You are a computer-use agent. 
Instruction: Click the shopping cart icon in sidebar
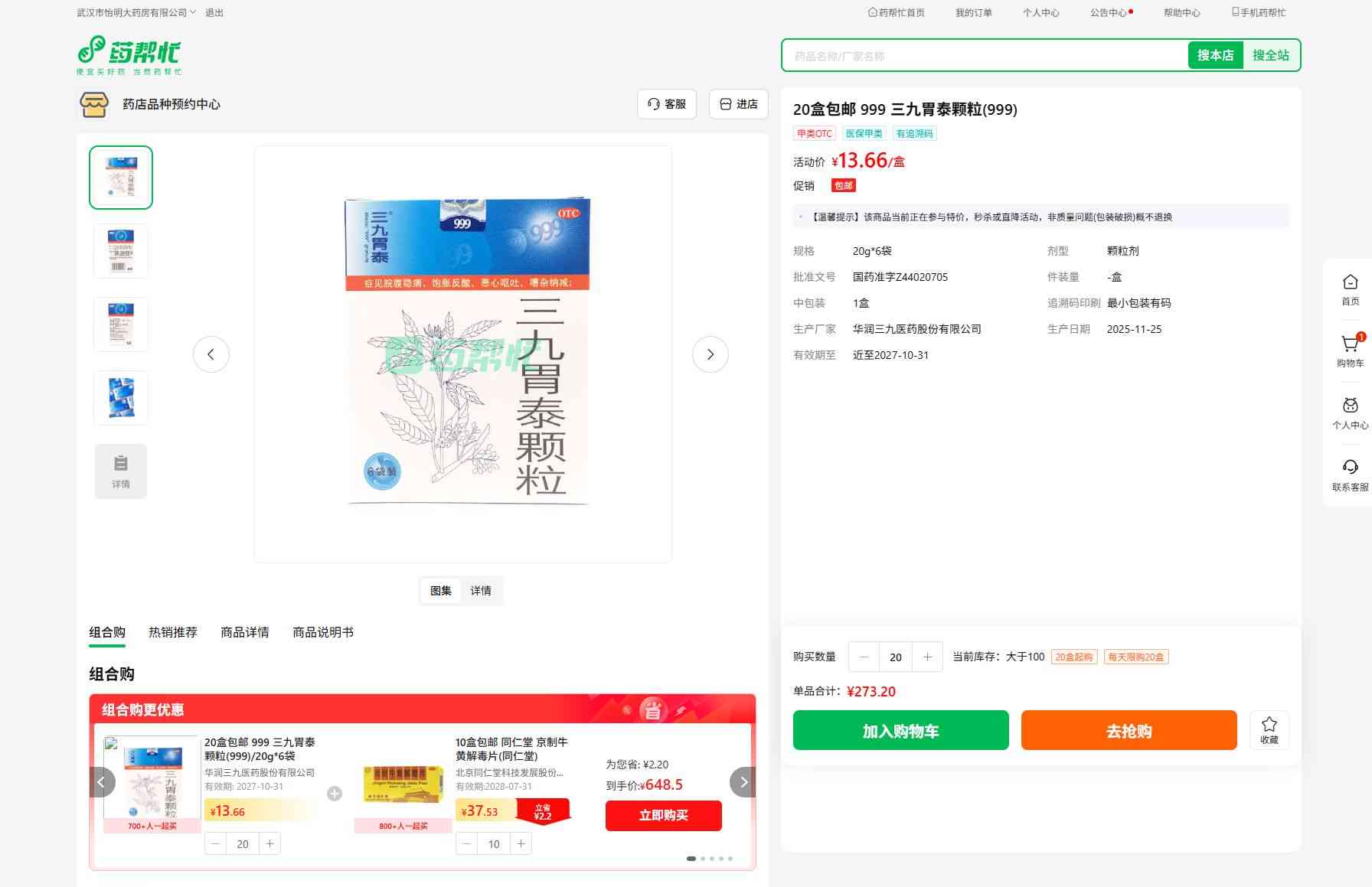coord(1350,345)
